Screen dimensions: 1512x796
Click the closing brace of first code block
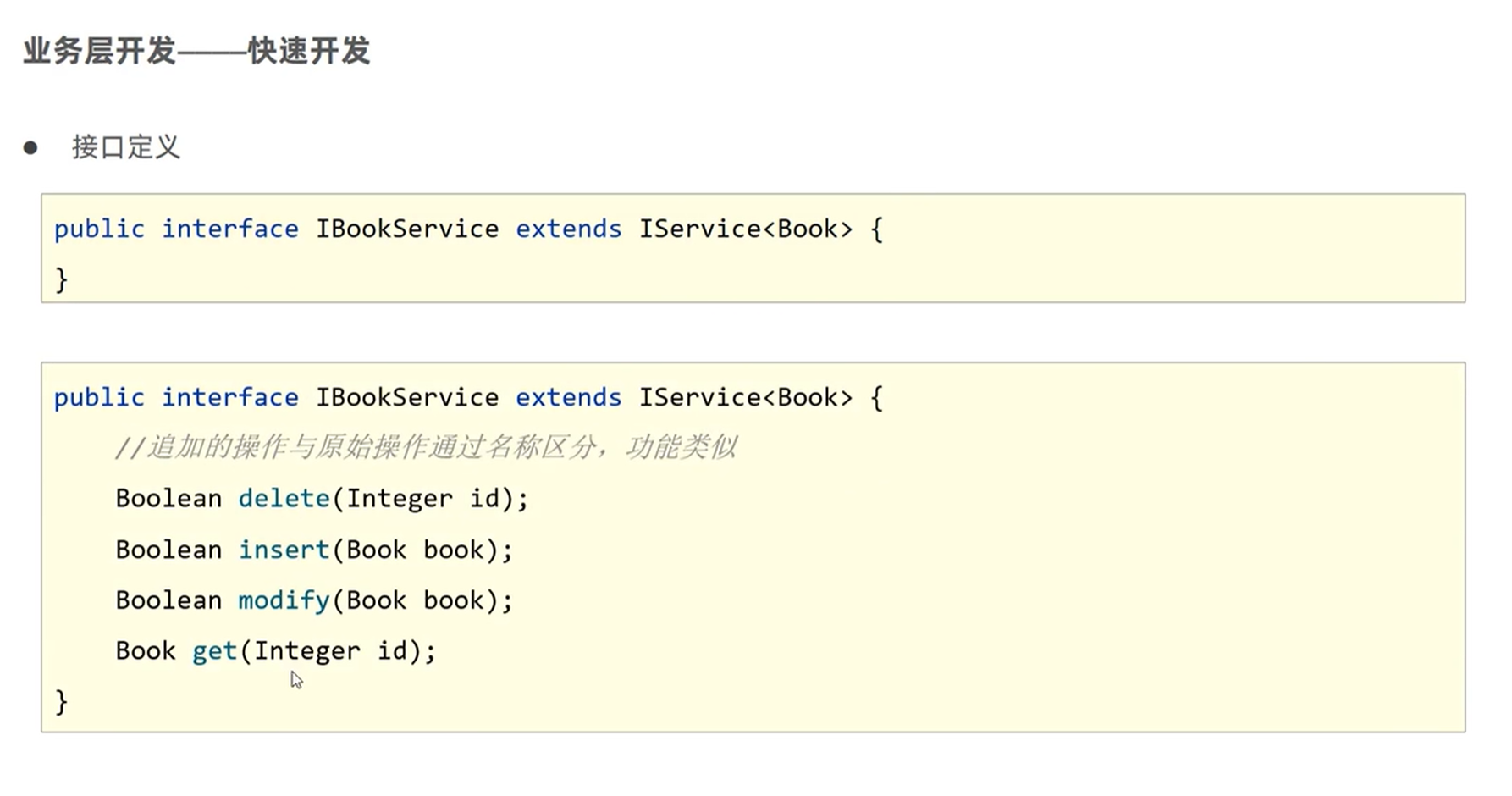[61, 279]
